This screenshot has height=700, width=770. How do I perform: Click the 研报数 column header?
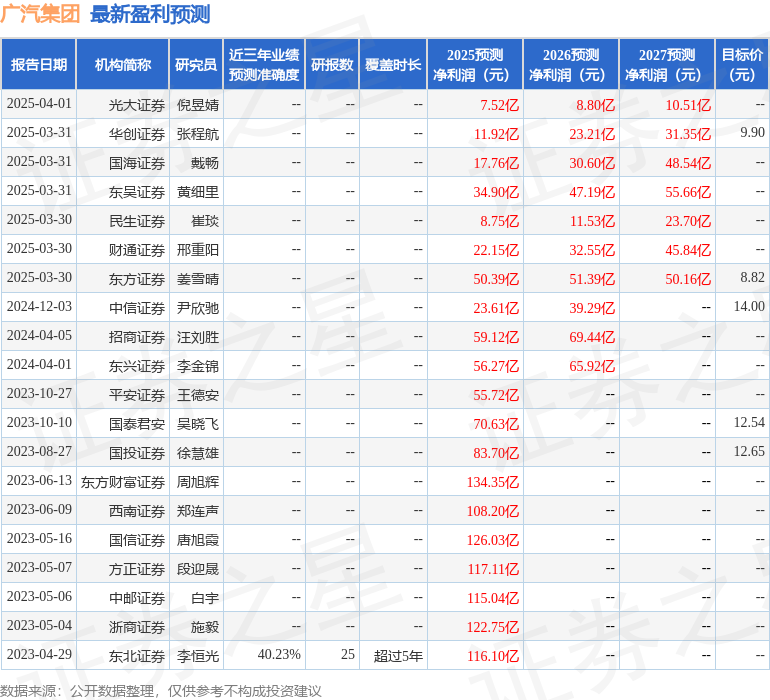(332, 64)
